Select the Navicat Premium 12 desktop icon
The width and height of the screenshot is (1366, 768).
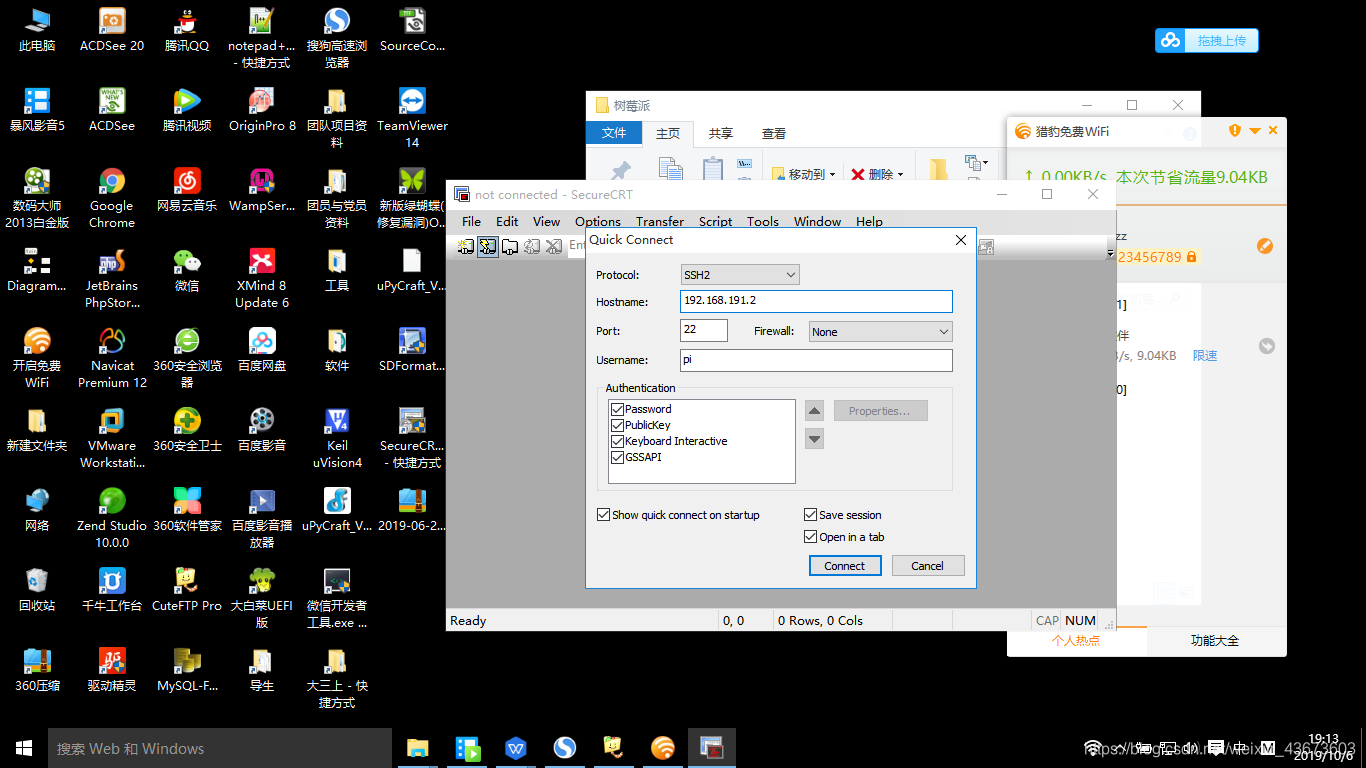(x=112, y=358)
